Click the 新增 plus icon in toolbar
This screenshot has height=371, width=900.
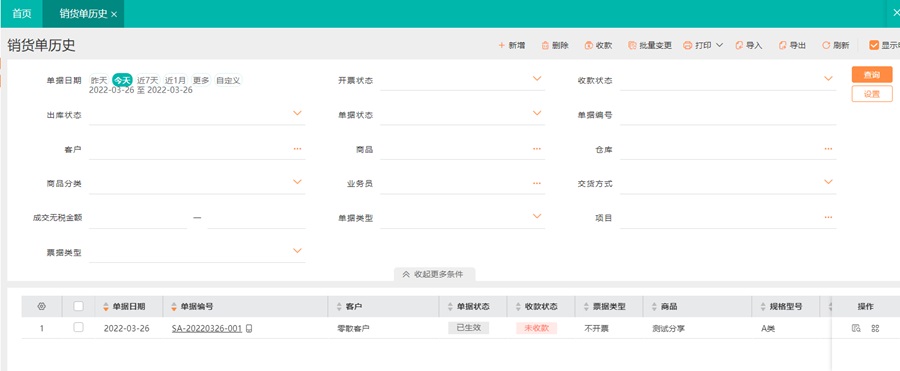(501, 45)
